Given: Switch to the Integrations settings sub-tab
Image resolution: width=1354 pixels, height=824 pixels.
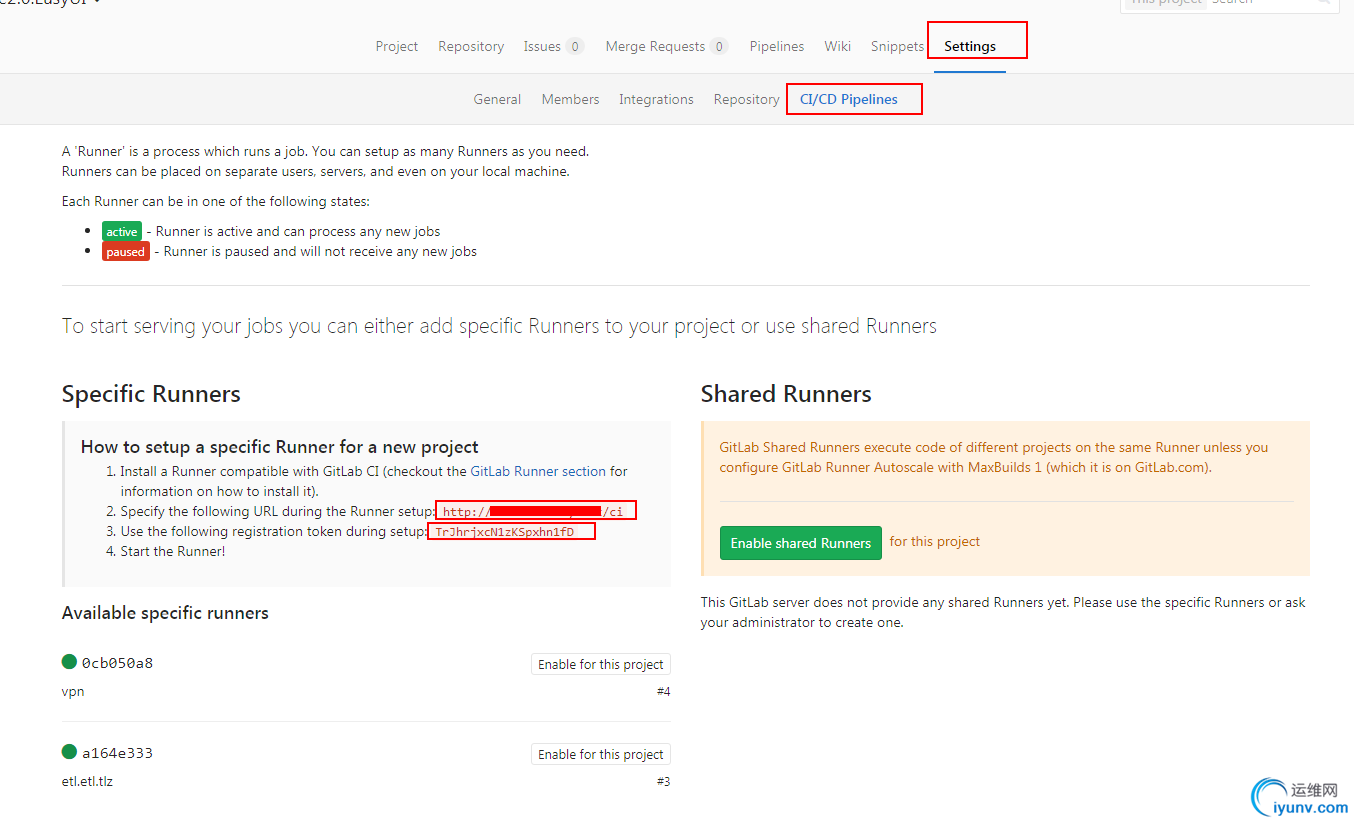Looking at the screenshot, I should click(x=656, y=99).
